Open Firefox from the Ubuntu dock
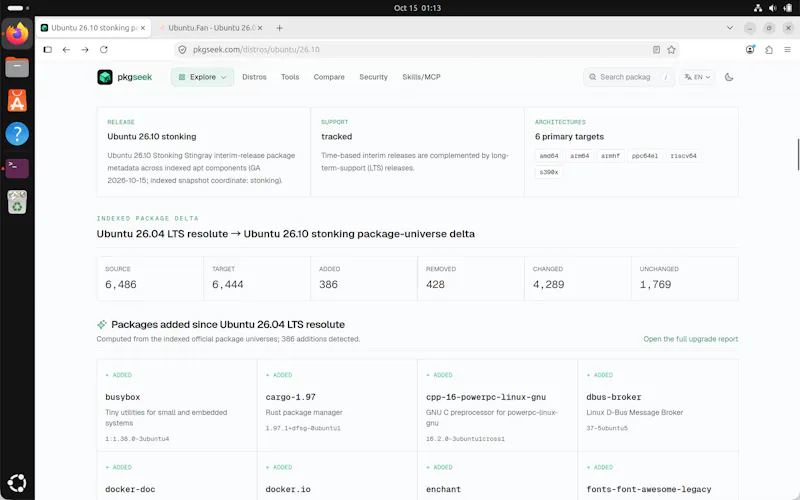Screen dimensions: 800x500 [17, 34]
